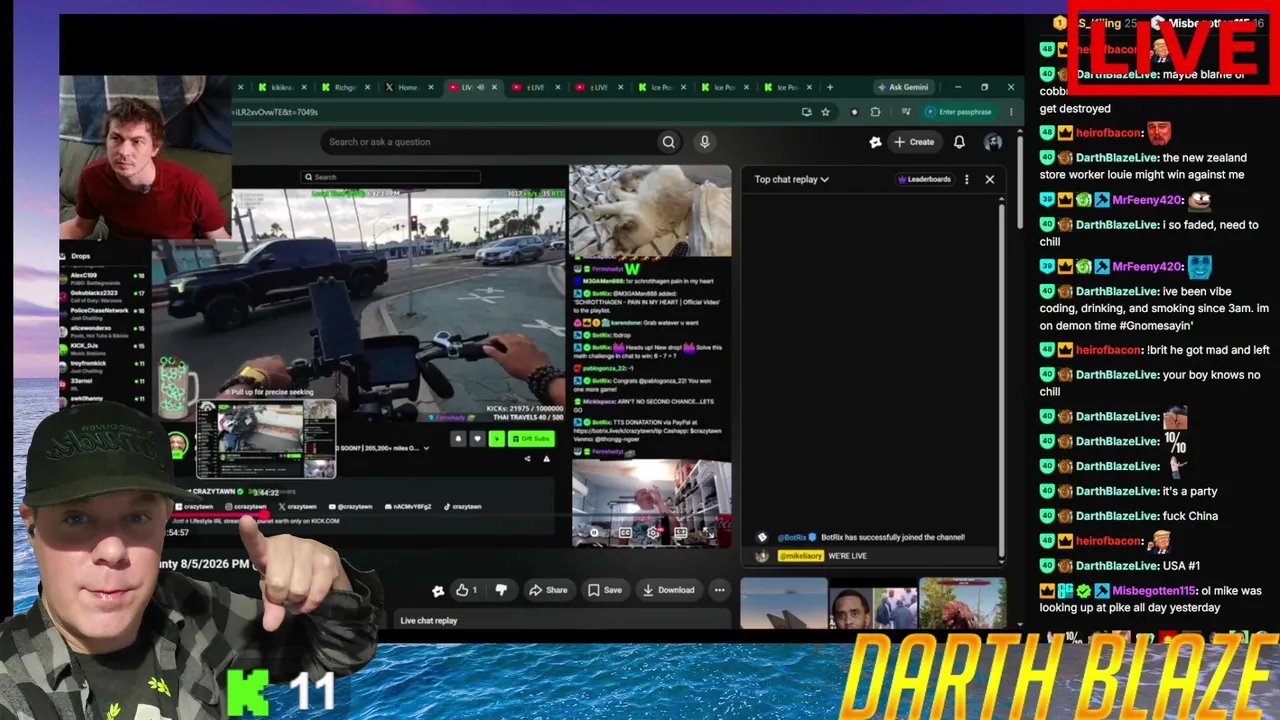Open the middle recommended video thumbnail
Viewport: 1280px width, 720px height.
point(873,603)
